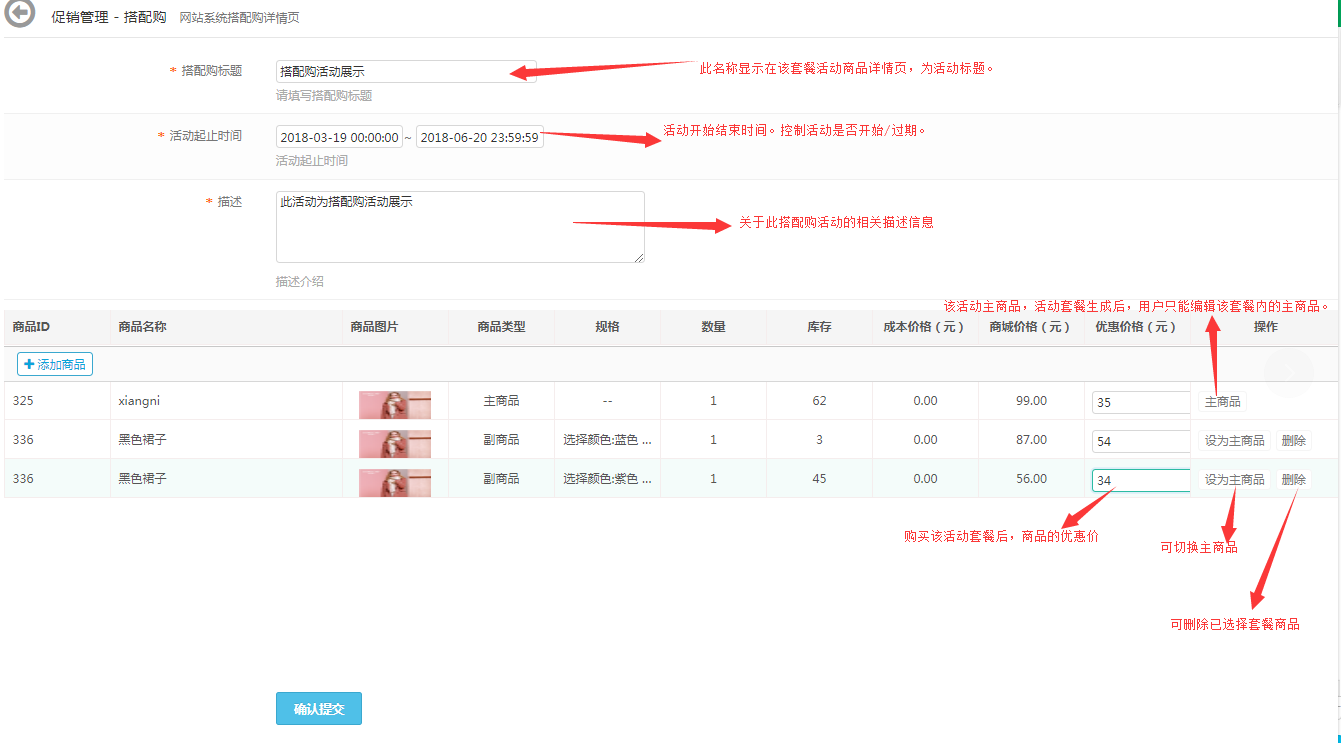Click the 添加商品 plus button
Image resolution: width=1341 pixels, height=743 pixels.
[55, 364]
